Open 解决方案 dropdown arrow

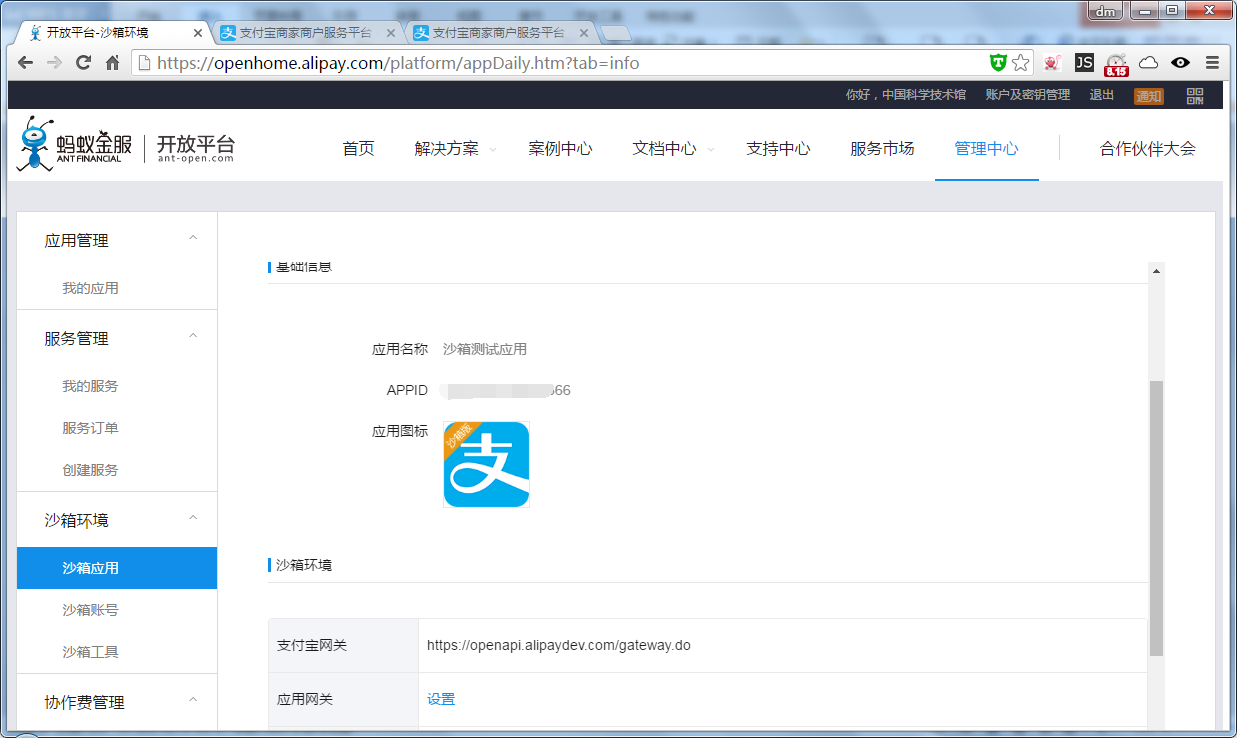(x=492, y=150)
